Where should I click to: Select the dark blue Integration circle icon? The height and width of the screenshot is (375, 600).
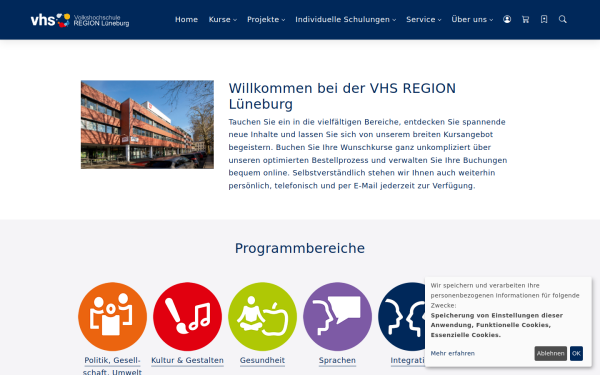[x=402, y=316]
